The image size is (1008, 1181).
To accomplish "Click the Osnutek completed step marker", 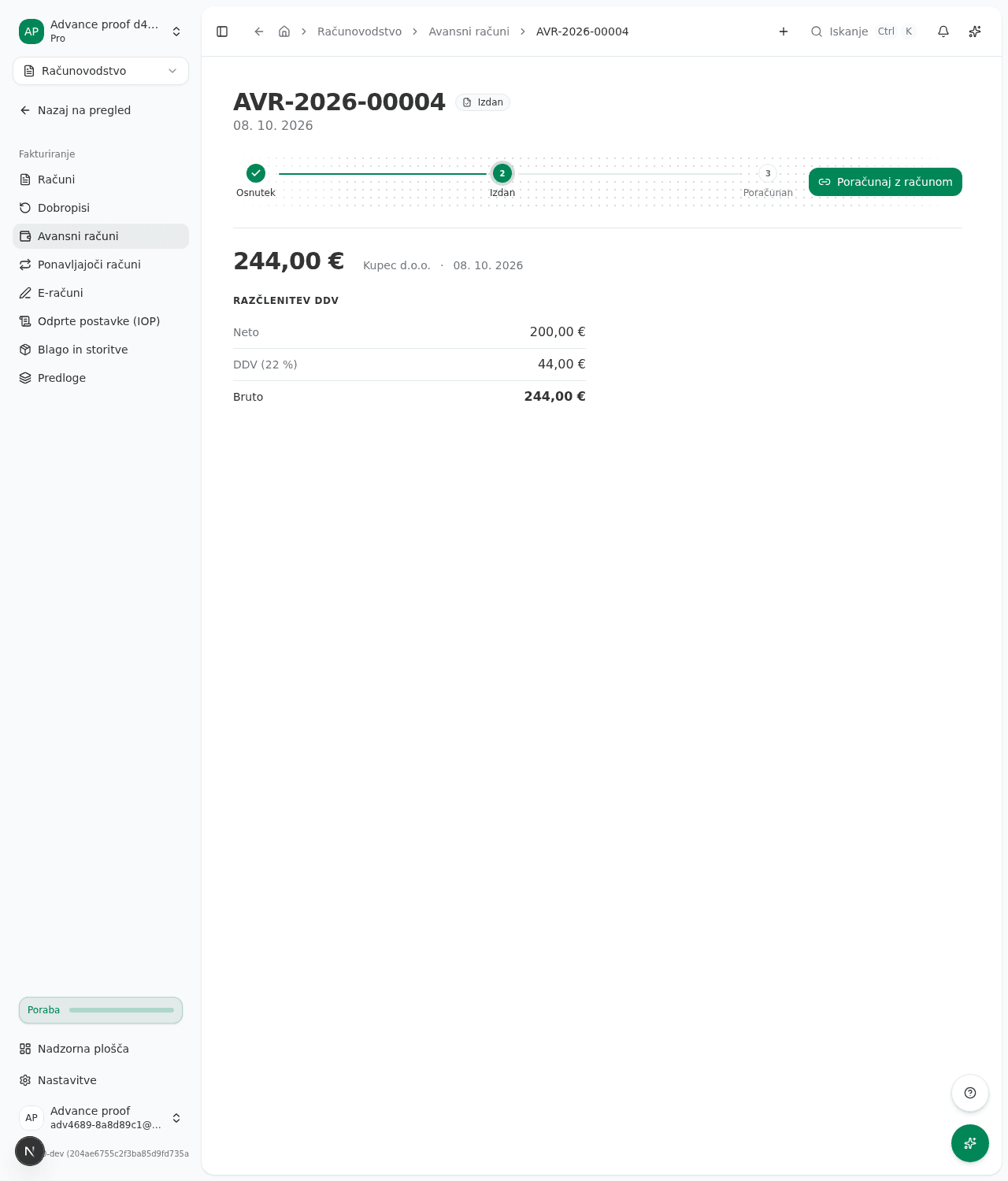I will coord(256,173).
